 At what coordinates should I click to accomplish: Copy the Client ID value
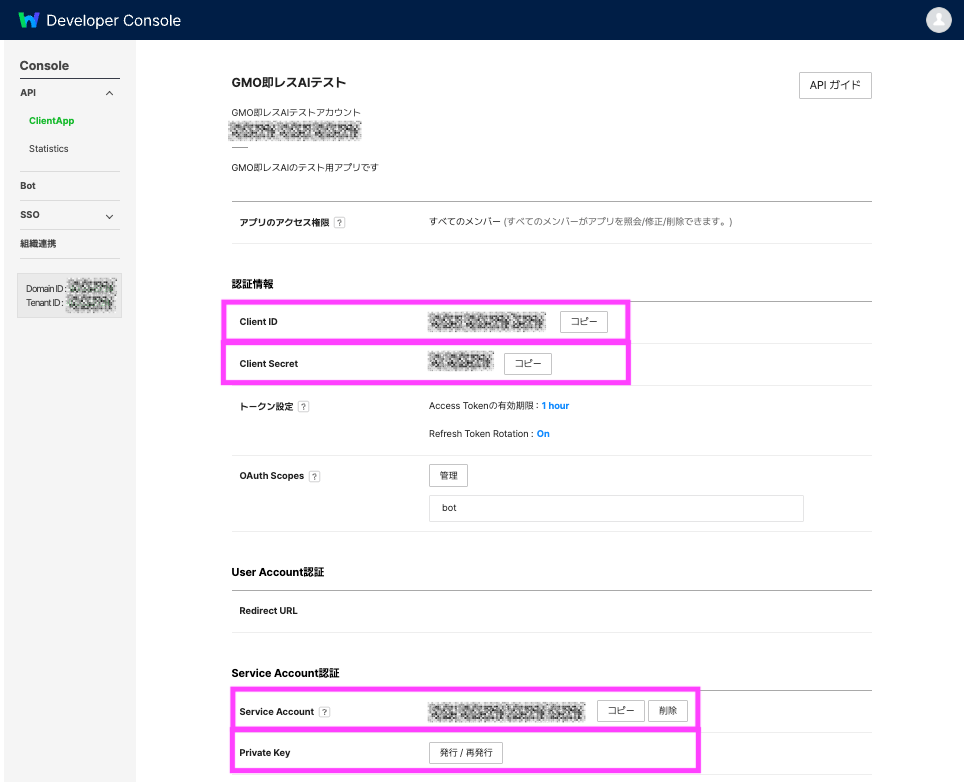583,322
